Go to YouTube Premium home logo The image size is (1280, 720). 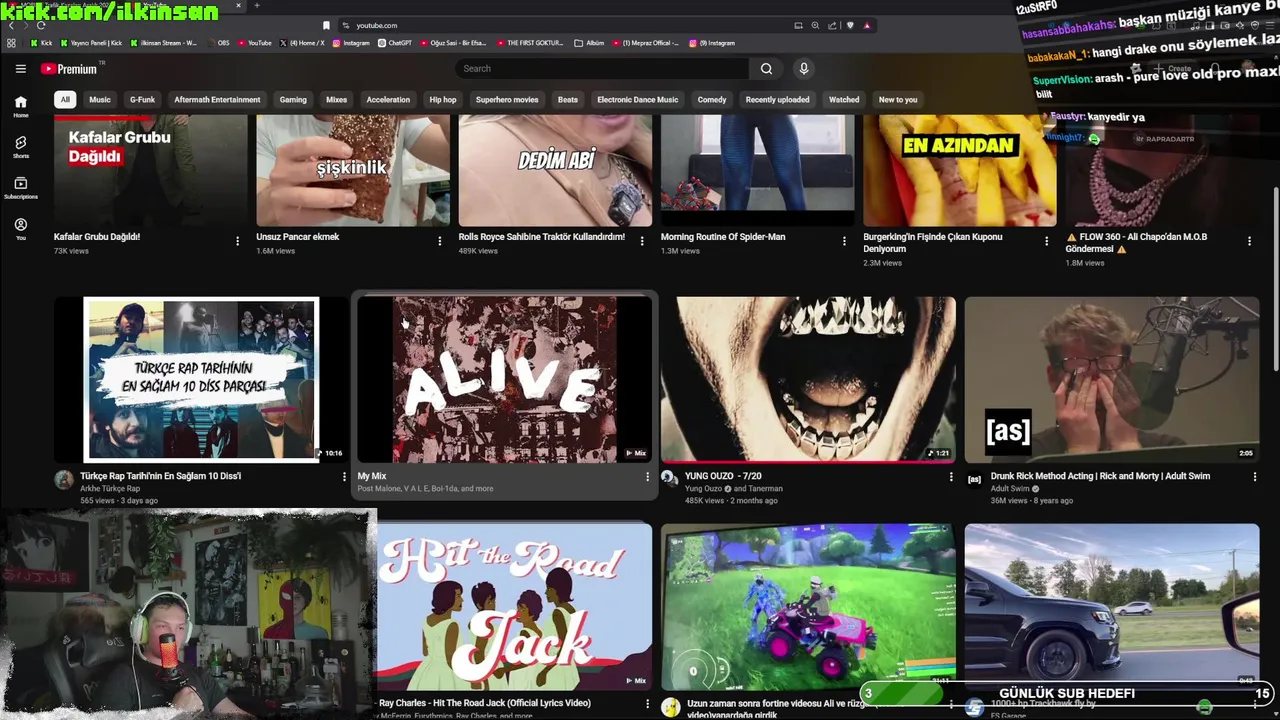point(70,69)
